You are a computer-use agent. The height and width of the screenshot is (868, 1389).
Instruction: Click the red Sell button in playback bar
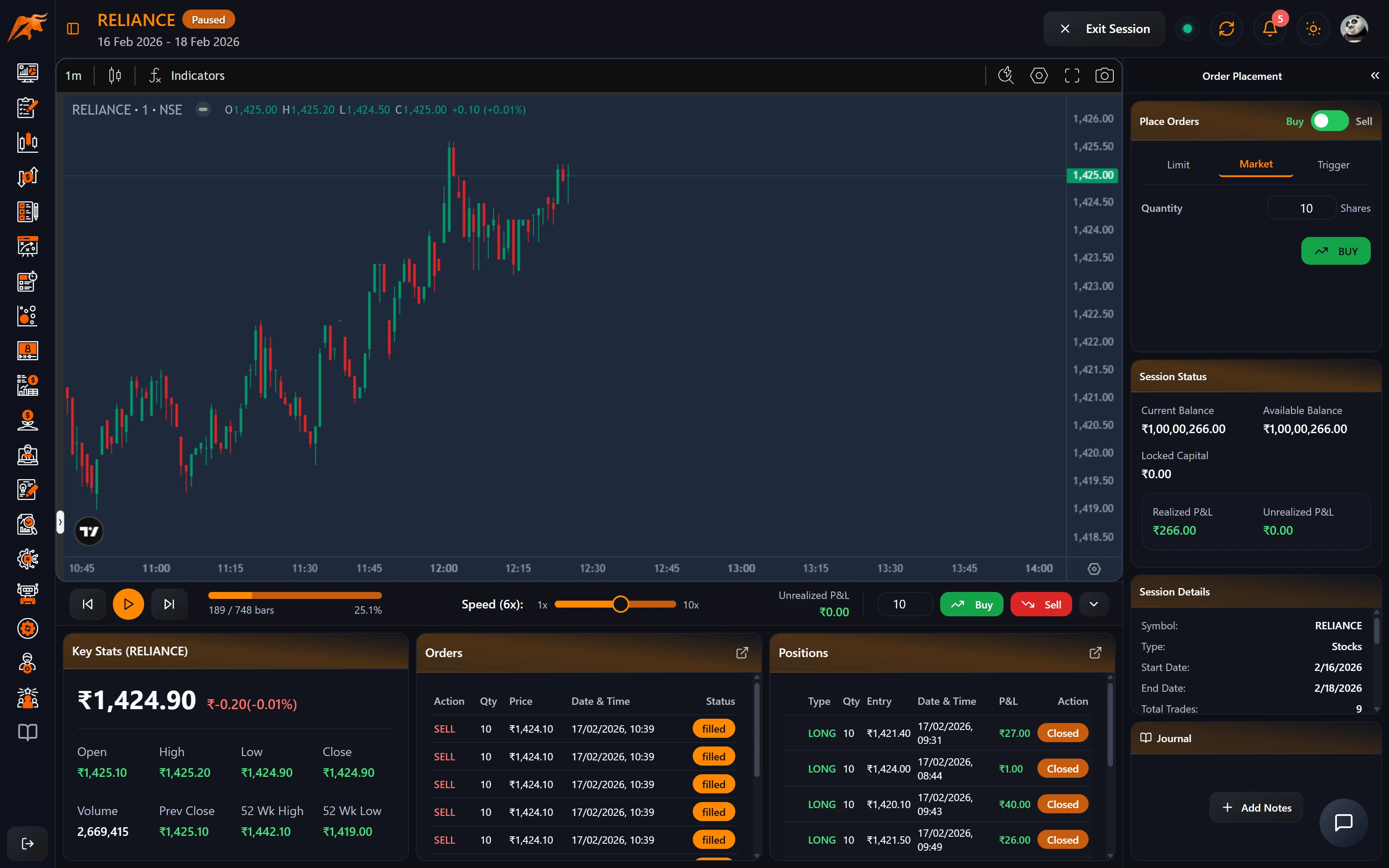coord(1040,604)
